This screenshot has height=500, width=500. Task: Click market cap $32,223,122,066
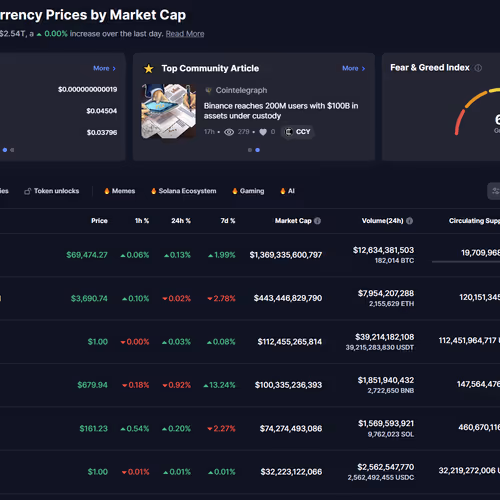[291, 472]
